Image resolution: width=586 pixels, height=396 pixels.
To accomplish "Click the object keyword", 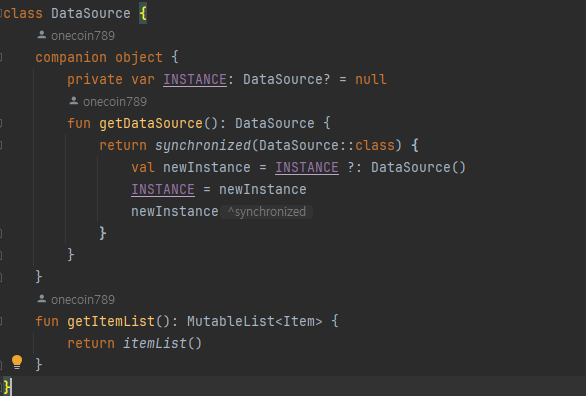I will point(139,58).
